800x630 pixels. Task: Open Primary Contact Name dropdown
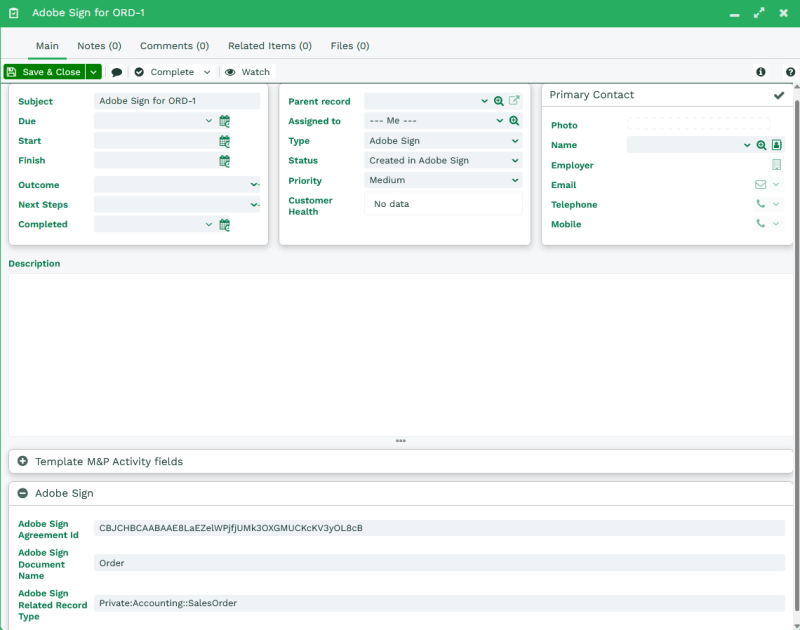(747, 145)
